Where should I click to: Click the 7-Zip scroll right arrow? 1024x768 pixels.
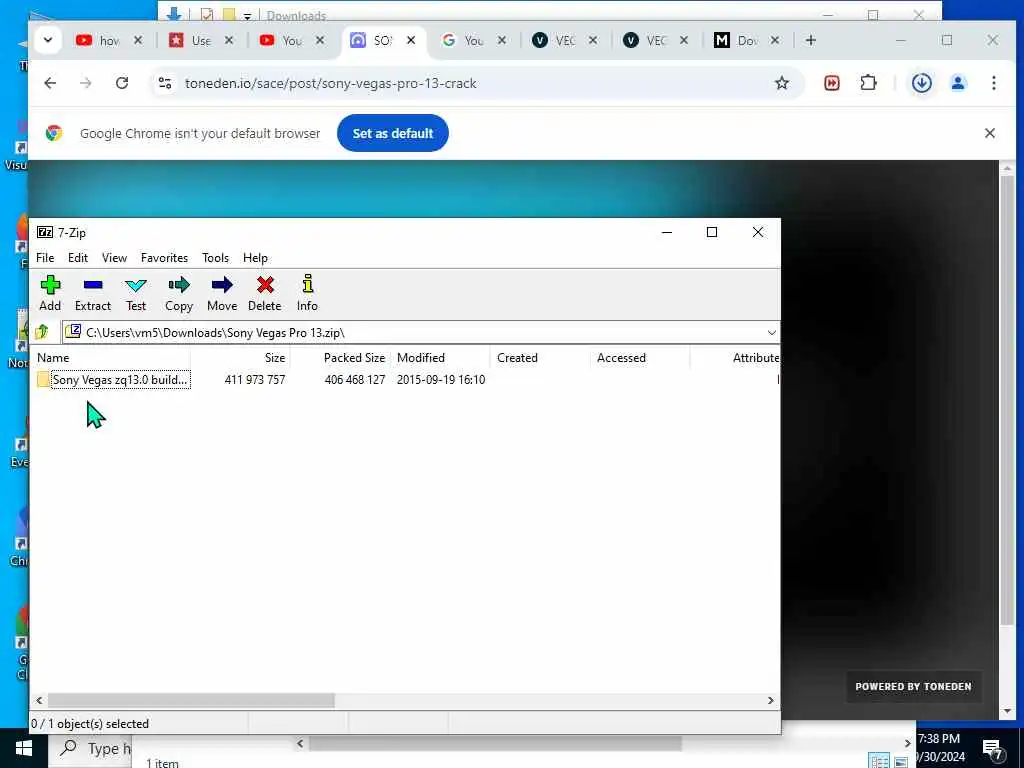point(771,700)
